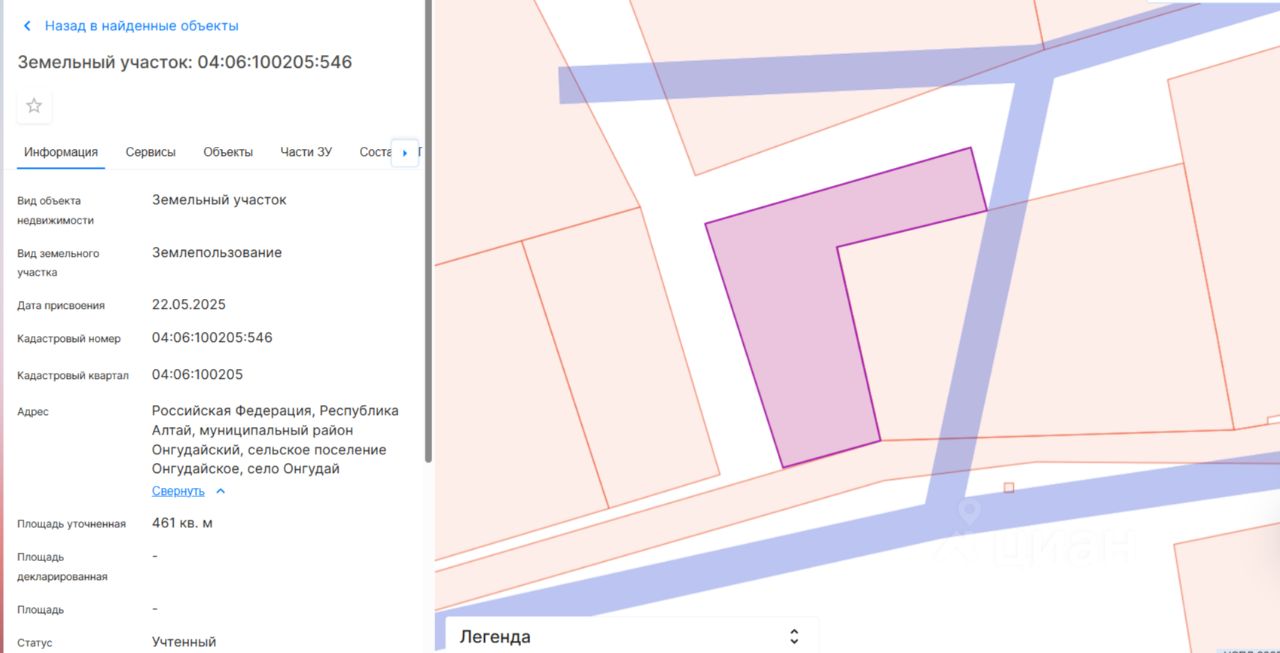Collapse the address with Свернуть link
The width and height of the screenshot is (1280, 653).
click(178, 491)
